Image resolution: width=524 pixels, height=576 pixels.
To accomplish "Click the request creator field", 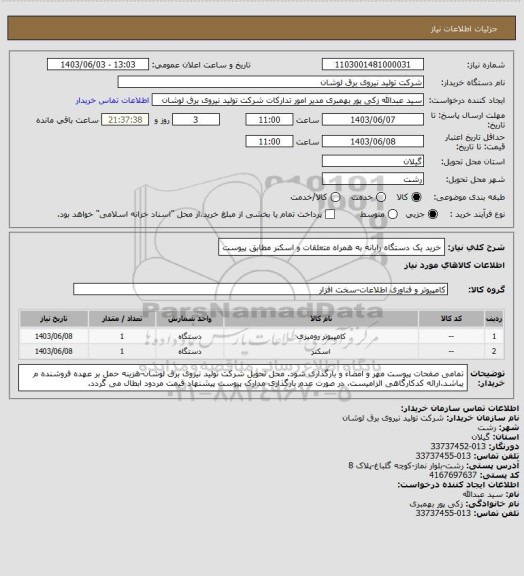I will 288,100.
